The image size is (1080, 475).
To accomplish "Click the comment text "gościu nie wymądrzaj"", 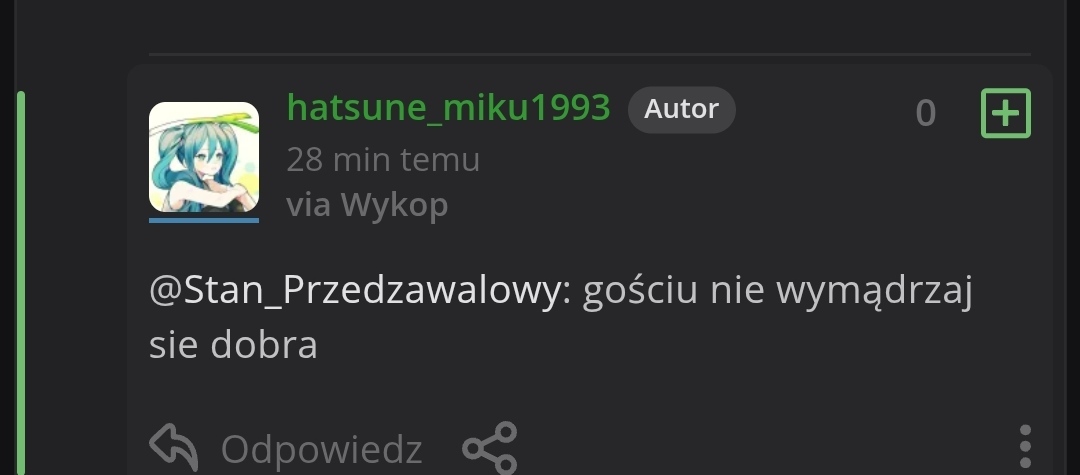I will tap(778, 291).
